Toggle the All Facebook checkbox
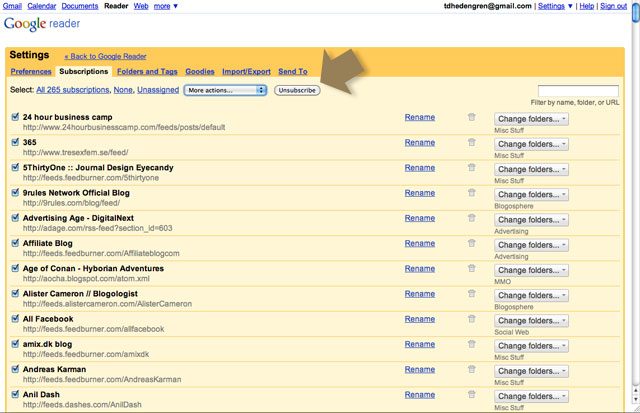Viewport: 640px width, 413px height. [15, 318]
